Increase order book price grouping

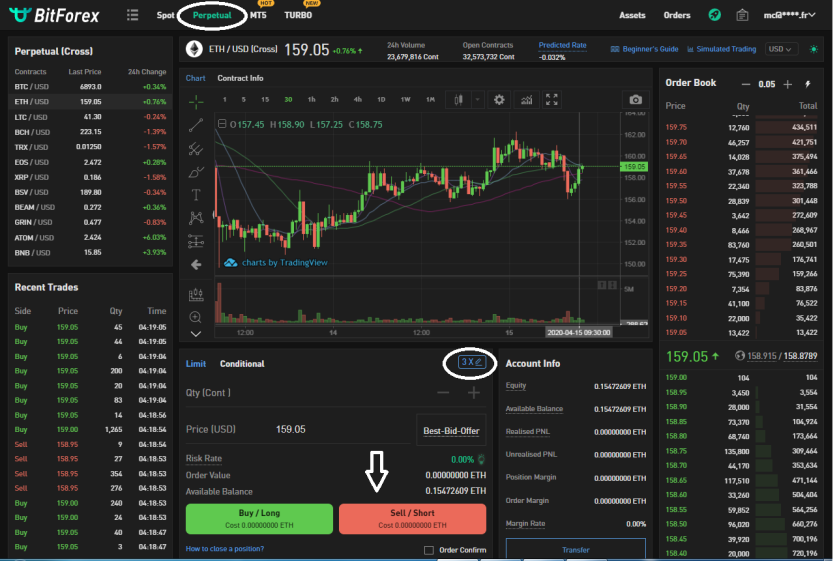[x=787, y=84]
